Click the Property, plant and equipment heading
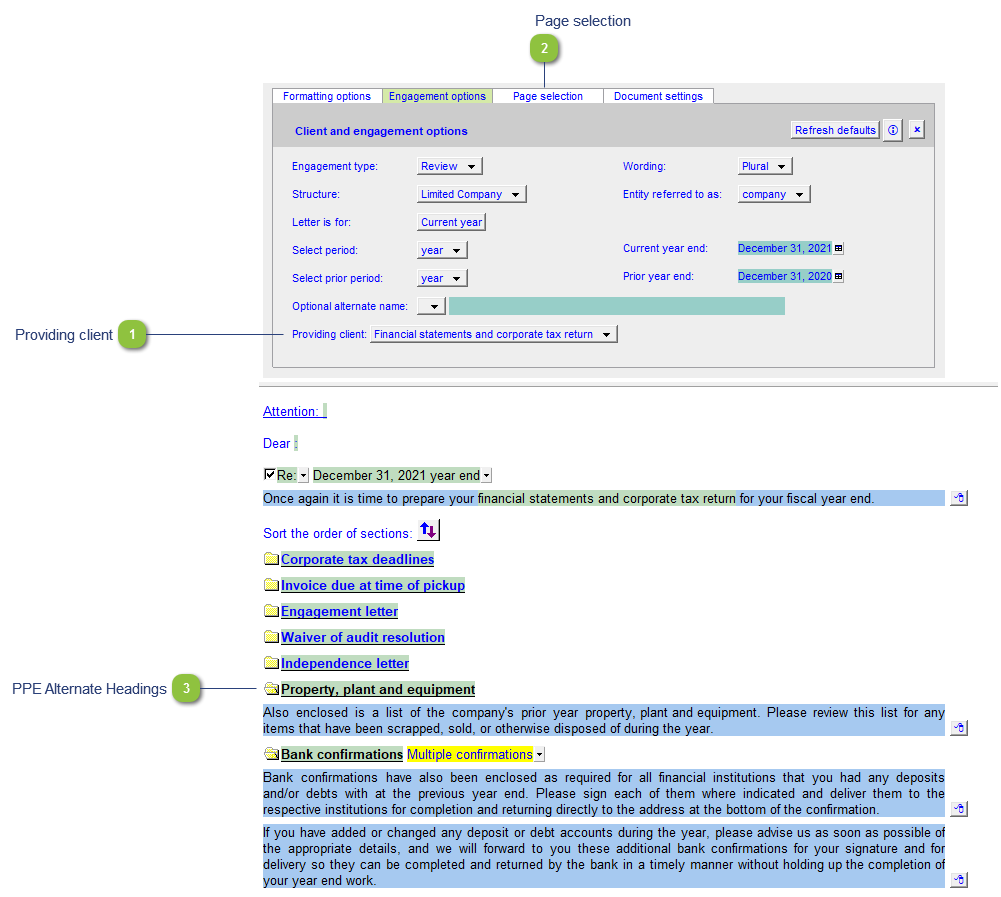The width and height of the screenshot is (1001, 897). pos(378,690)
